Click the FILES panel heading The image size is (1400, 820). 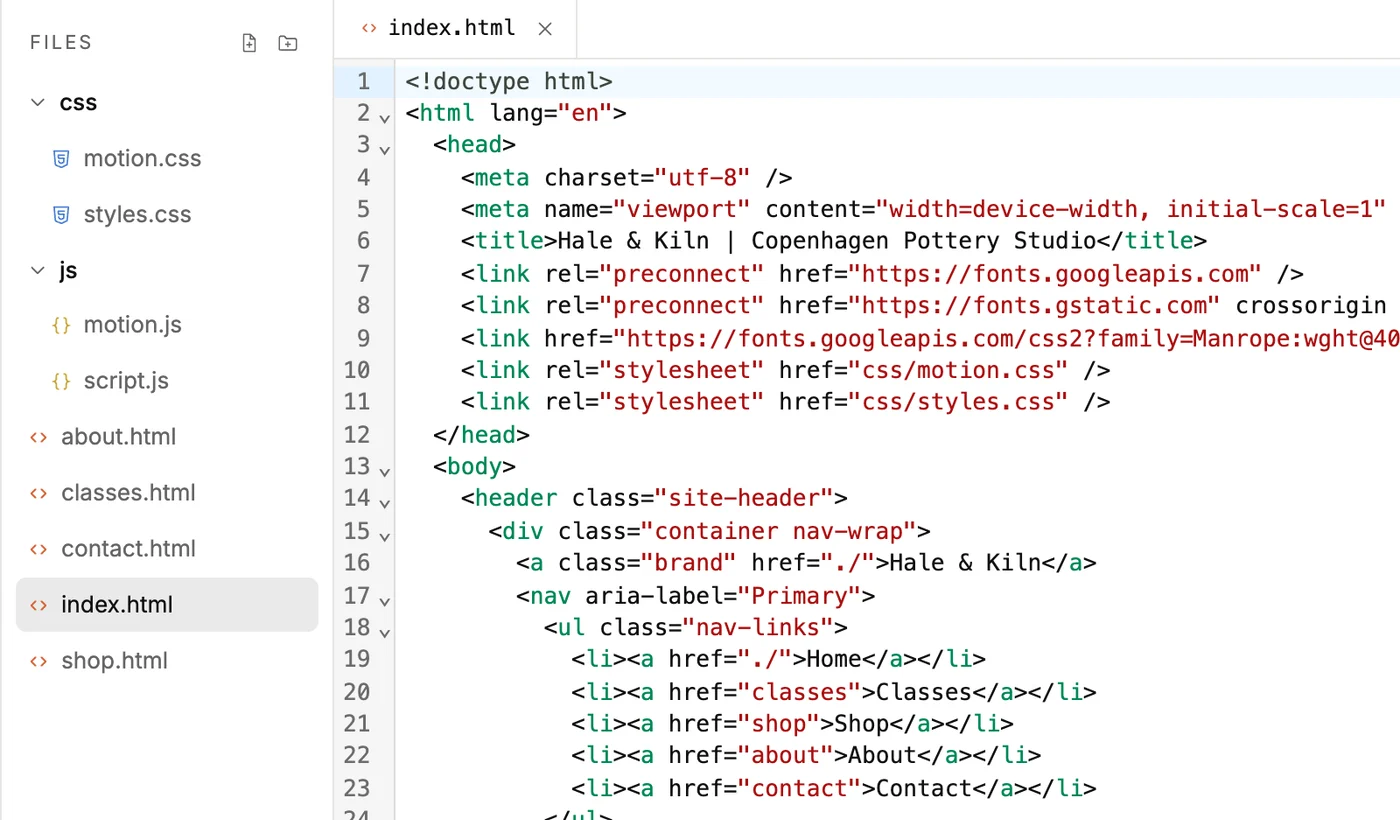point(61,42)
